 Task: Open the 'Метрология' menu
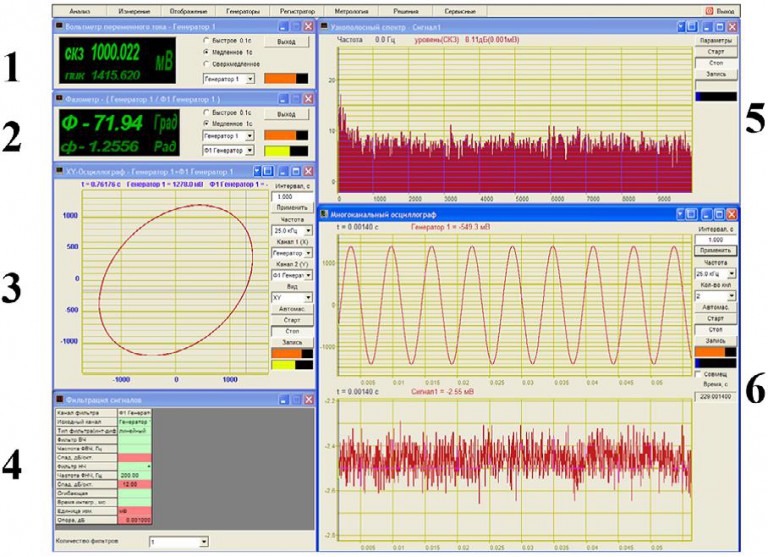tap(351, 11)
